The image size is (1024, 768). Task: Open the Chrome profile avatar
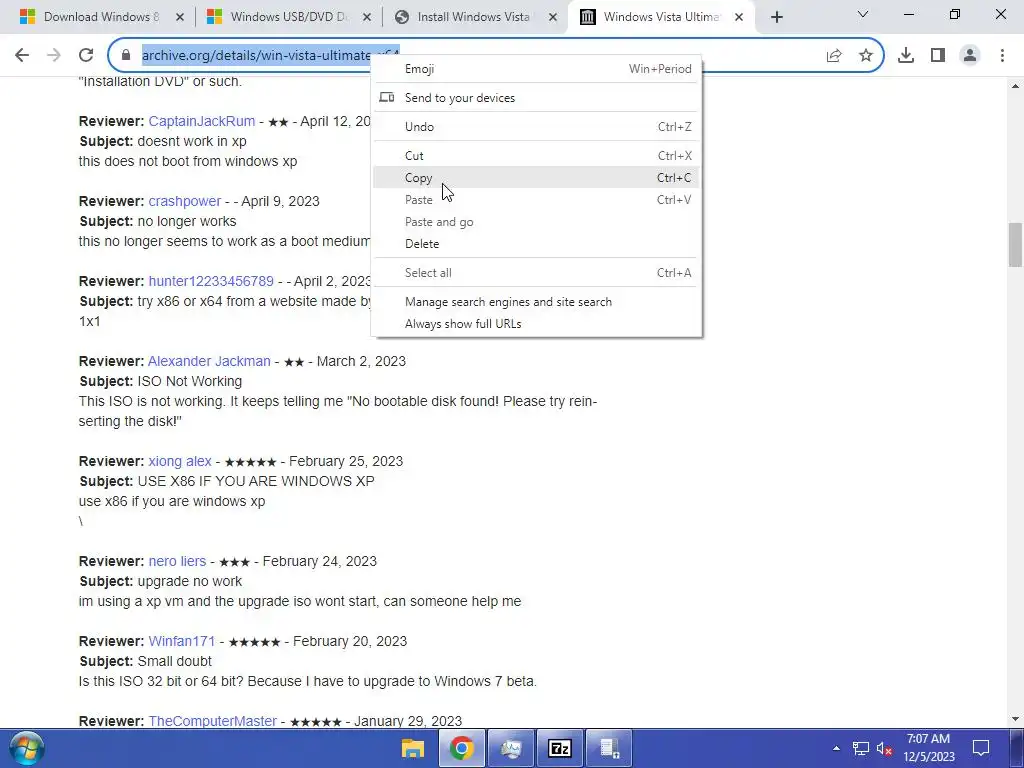tap(970, 56)
